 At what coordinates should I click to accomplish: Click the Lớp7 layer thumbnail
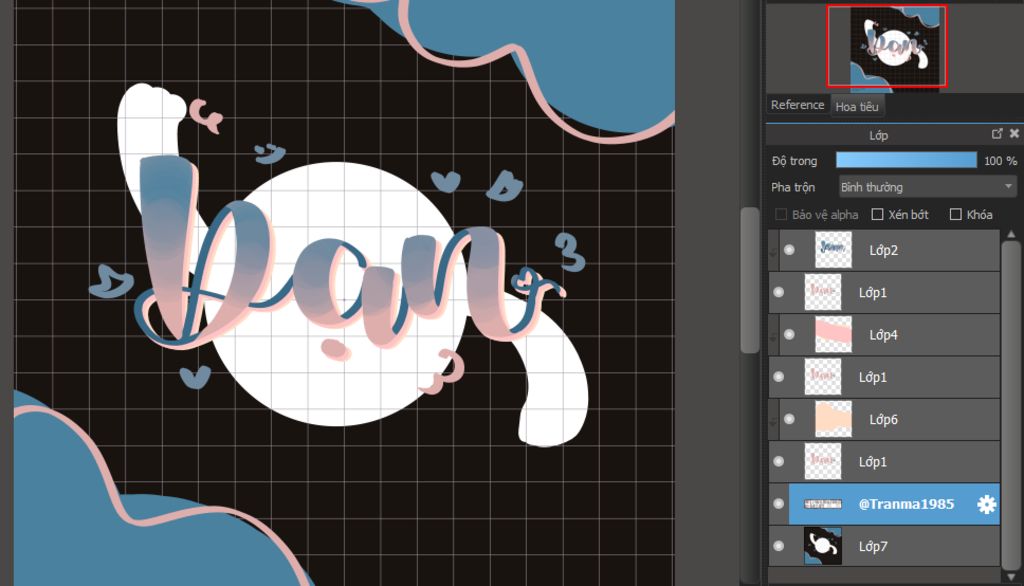pos(823,546)
